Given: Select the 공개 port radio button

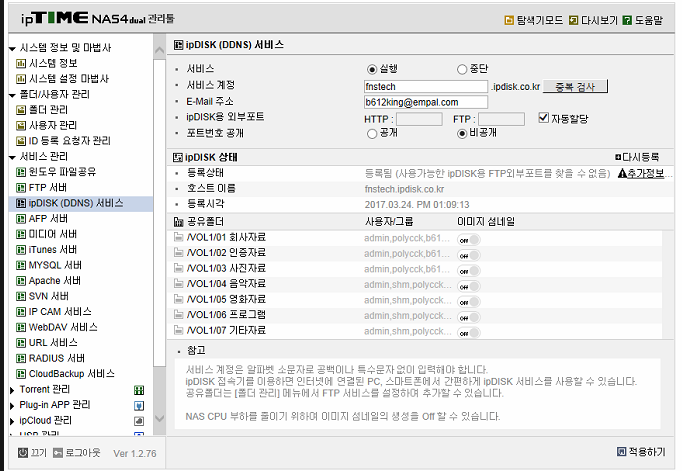Looking at the screenshot, I should coord(371,134).
